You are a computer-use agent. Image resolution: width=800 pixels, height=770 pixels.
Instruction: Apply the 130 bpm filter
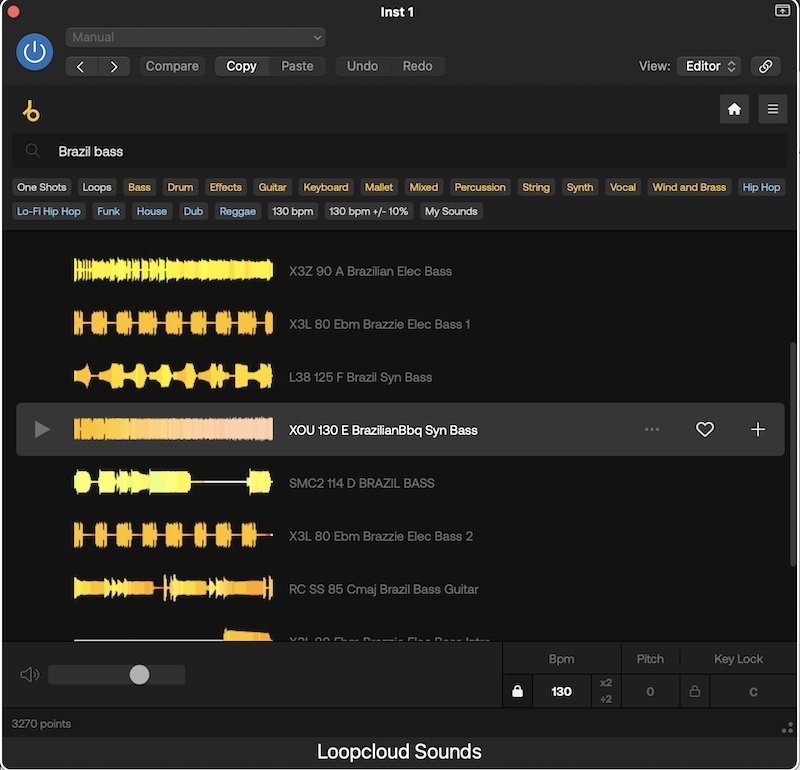click(x=292, y=211)
